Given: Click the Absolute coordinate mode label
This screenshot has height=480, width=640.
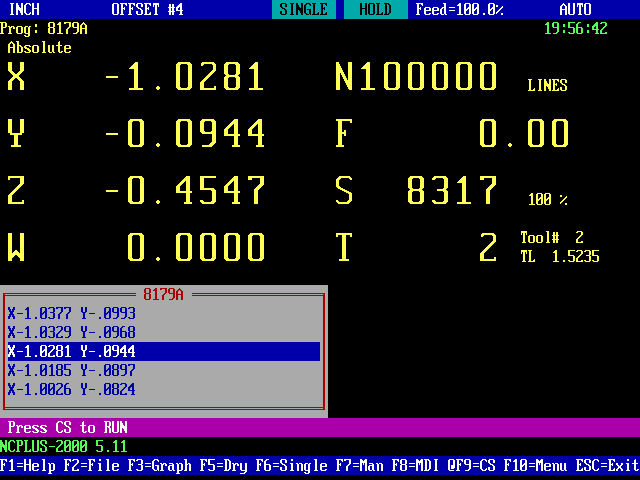Looking at the screenshot, I should 40,48.
